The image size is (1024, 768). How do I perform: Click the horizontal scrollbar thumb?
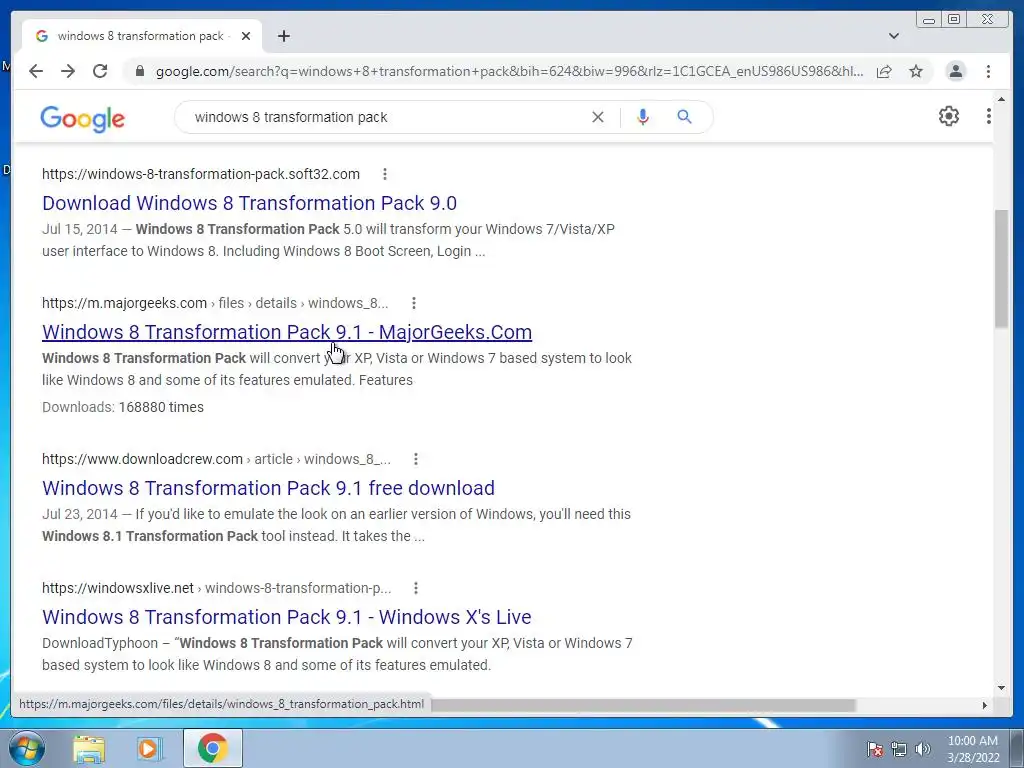pos(643,705)
